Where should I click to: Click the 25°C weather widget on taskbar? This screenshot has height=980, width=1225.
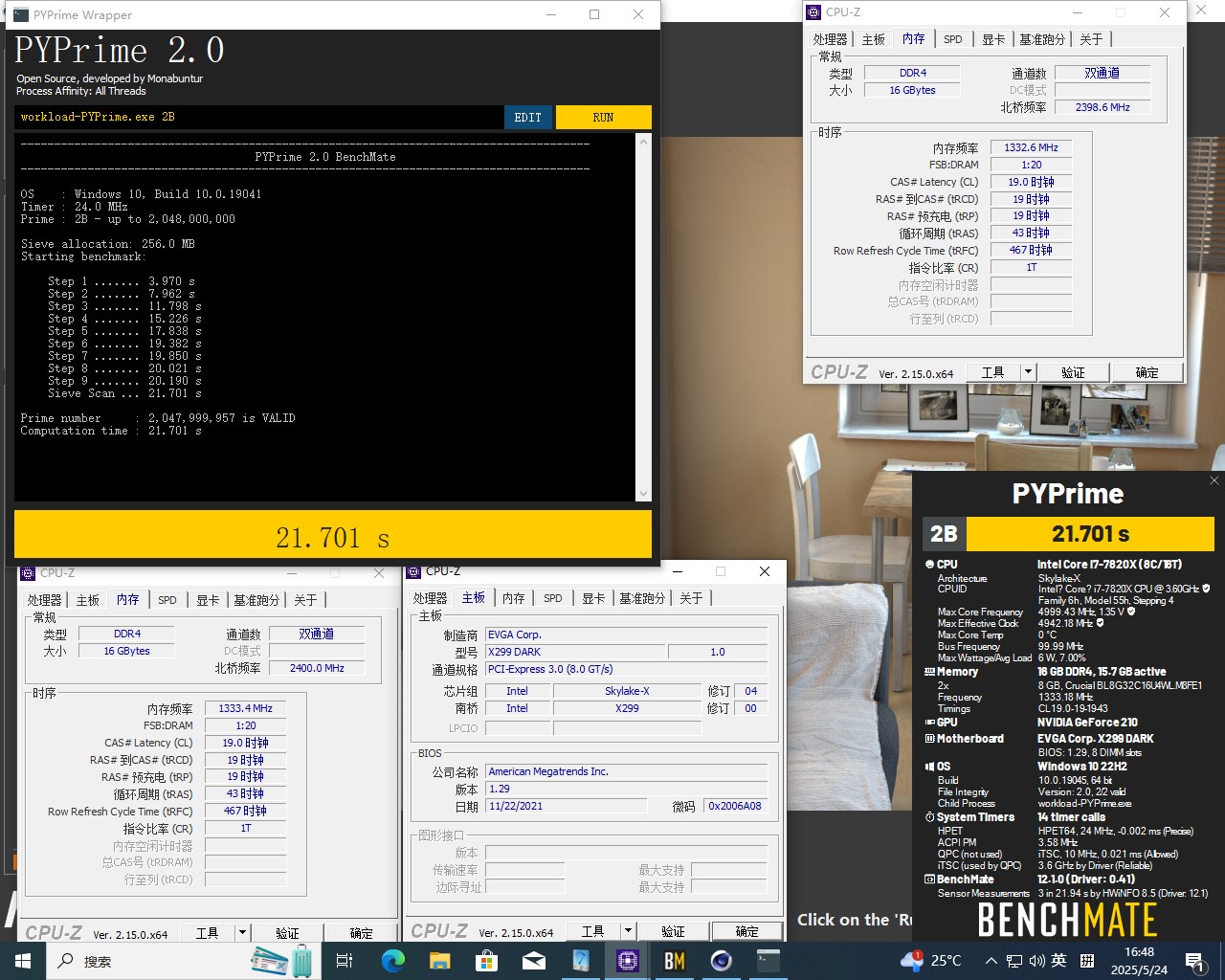click(932, 961)
